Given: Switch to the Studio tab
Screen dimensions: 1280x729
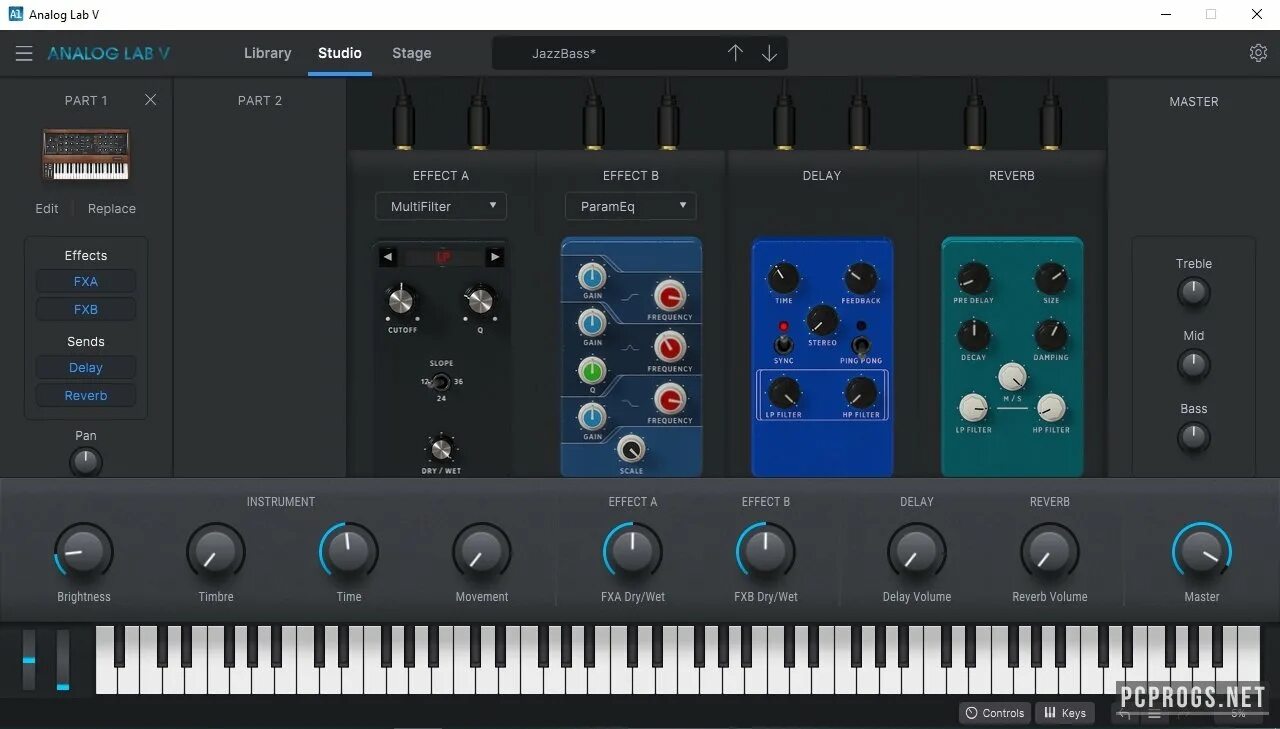Looking at the screenshot, I should click(340, 53).
